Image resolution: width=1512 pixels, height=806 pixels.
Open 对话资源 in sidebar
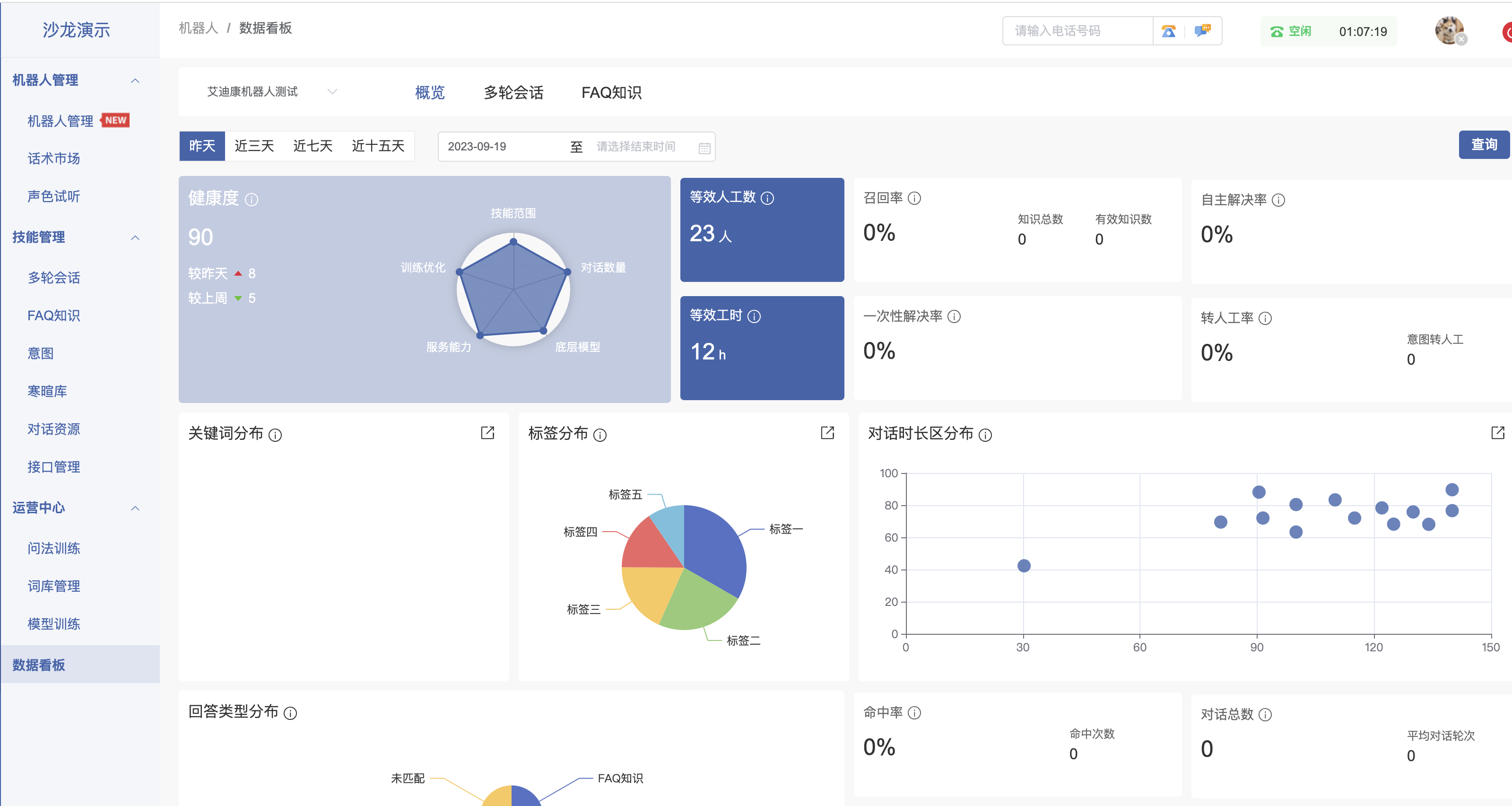click(x=54, y=429)
